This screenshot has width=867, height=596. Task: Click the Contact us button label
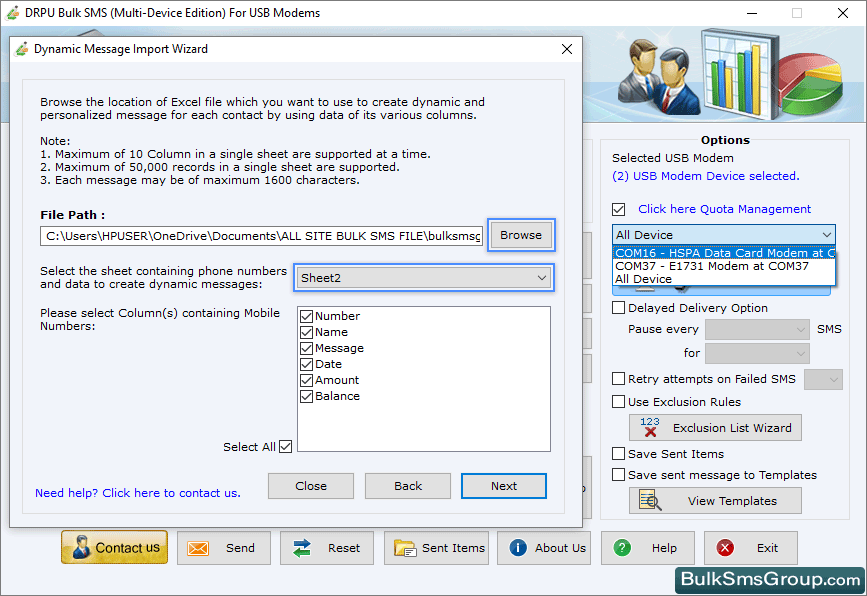(128, 548)
